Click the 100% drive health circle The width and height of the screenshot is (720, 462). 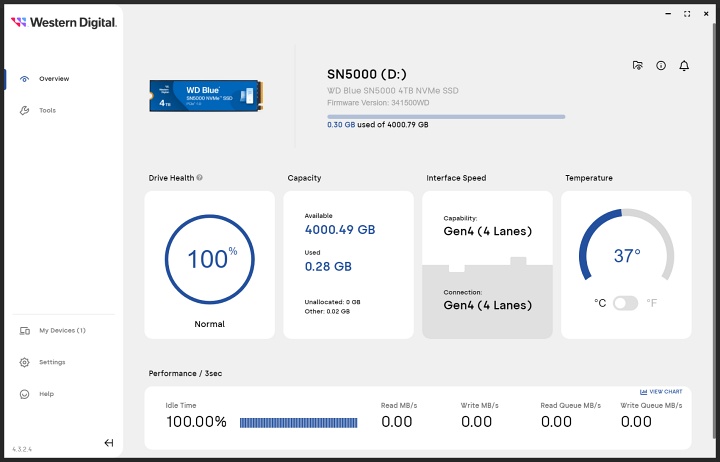pos(209,259)
